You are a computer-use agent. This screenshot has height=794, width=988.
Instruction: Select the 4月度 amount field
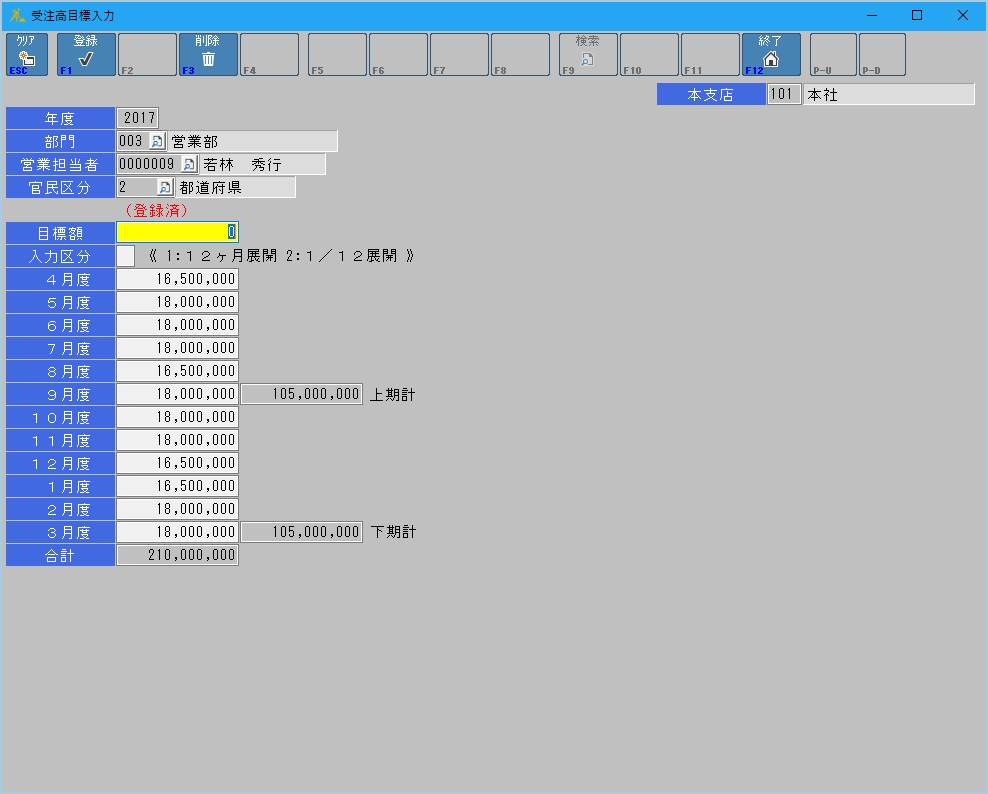point(177,279)
